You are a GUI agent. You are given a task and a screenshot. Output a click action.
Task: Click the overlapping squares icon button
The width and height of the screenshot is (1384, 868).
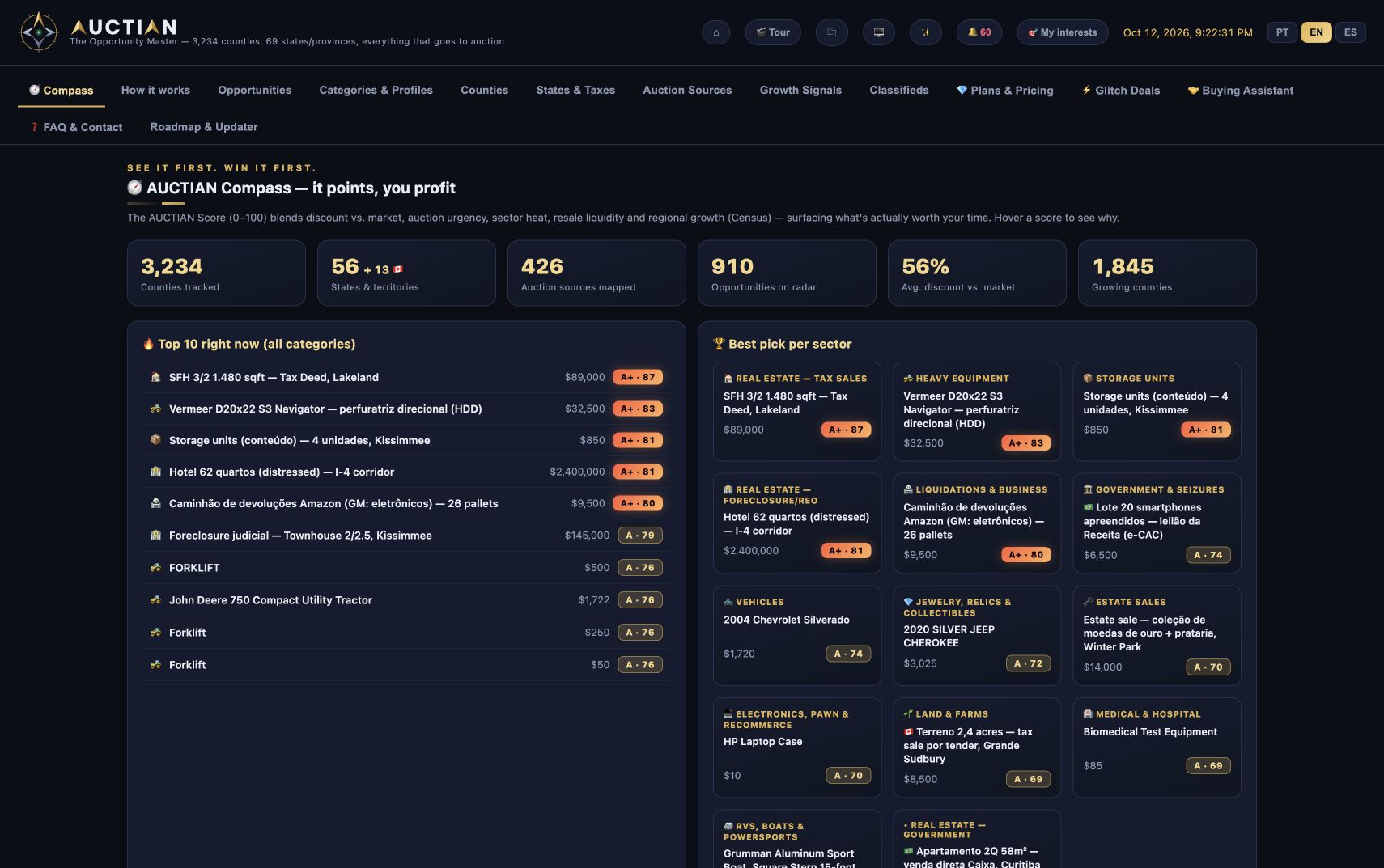point(831,32)
